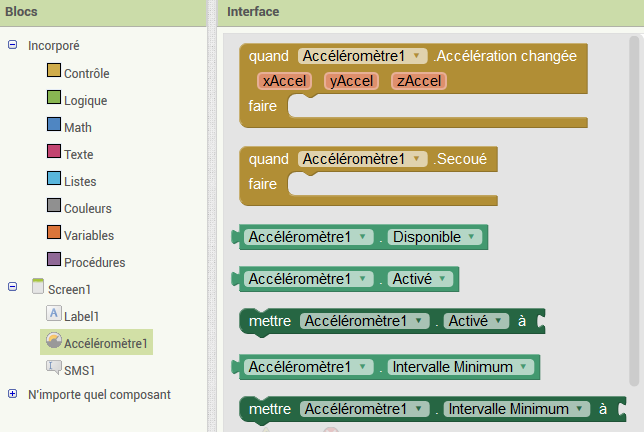Open the Listes blocks category

coord(71,181)
